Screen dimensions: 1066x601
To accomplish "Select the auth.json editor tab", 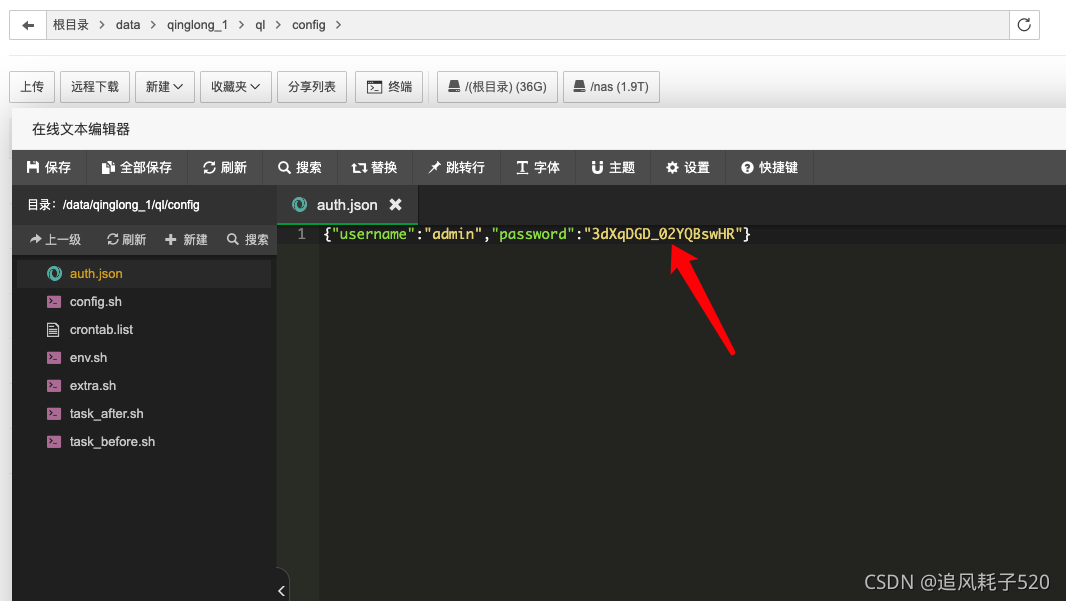I will (x=347, y=205).
